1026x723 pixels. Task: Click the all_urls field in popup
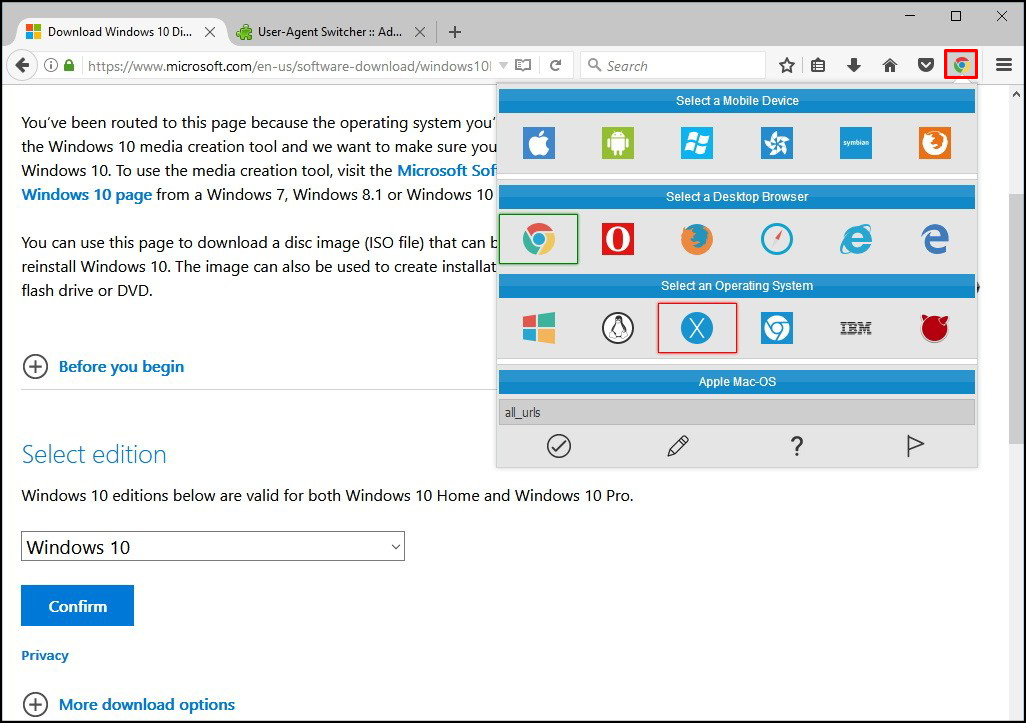pyautogui.click(x=737, y=412)
